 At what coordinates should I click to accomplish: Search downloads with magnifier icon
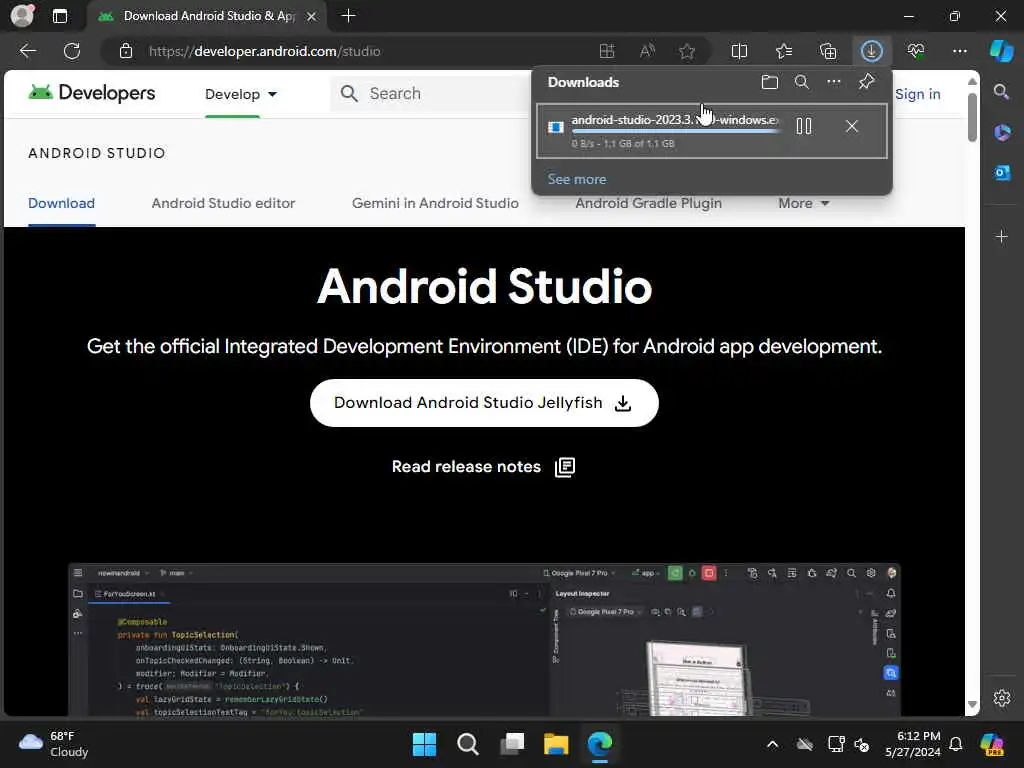click(x=802, y=82)
